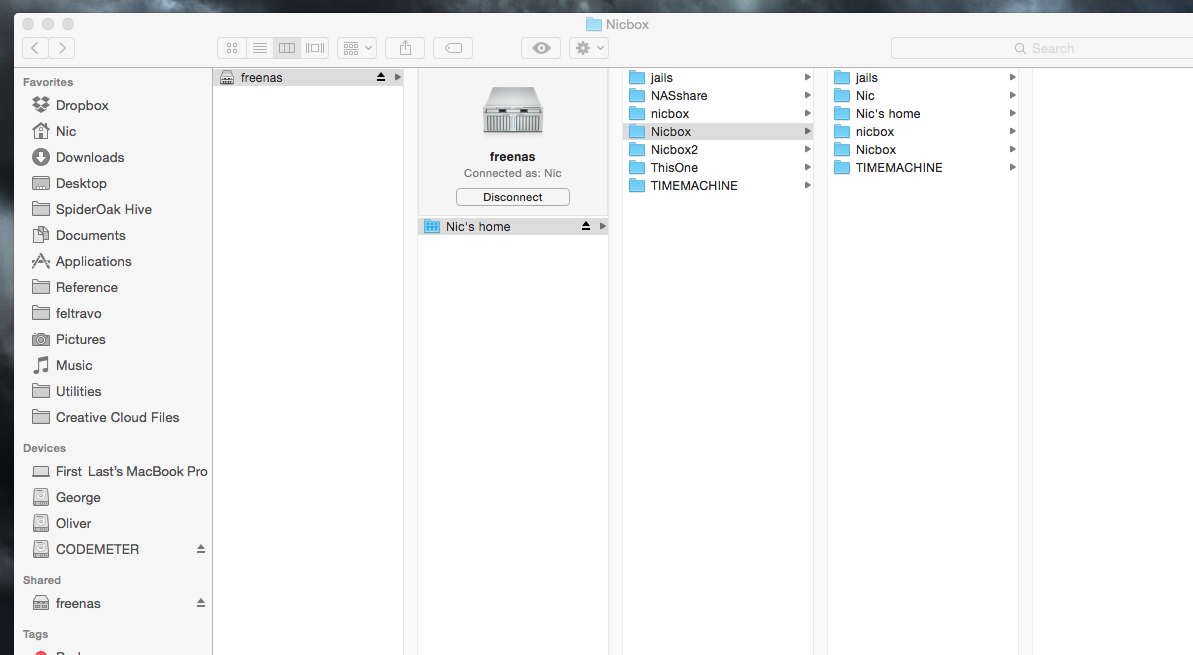Select Nic's home folder in fourth column
Viewport: 1193px width, 655px height.
[x=923, y=113]
